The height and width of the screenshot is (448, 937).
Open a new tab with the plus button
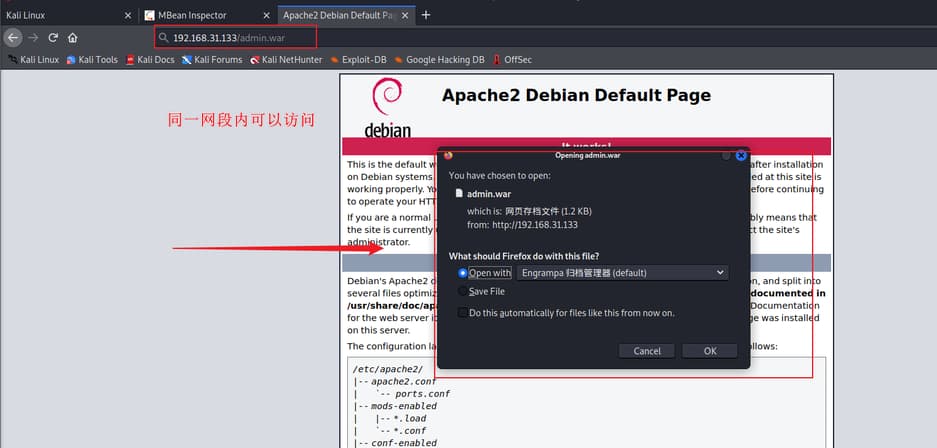point(425,15)
